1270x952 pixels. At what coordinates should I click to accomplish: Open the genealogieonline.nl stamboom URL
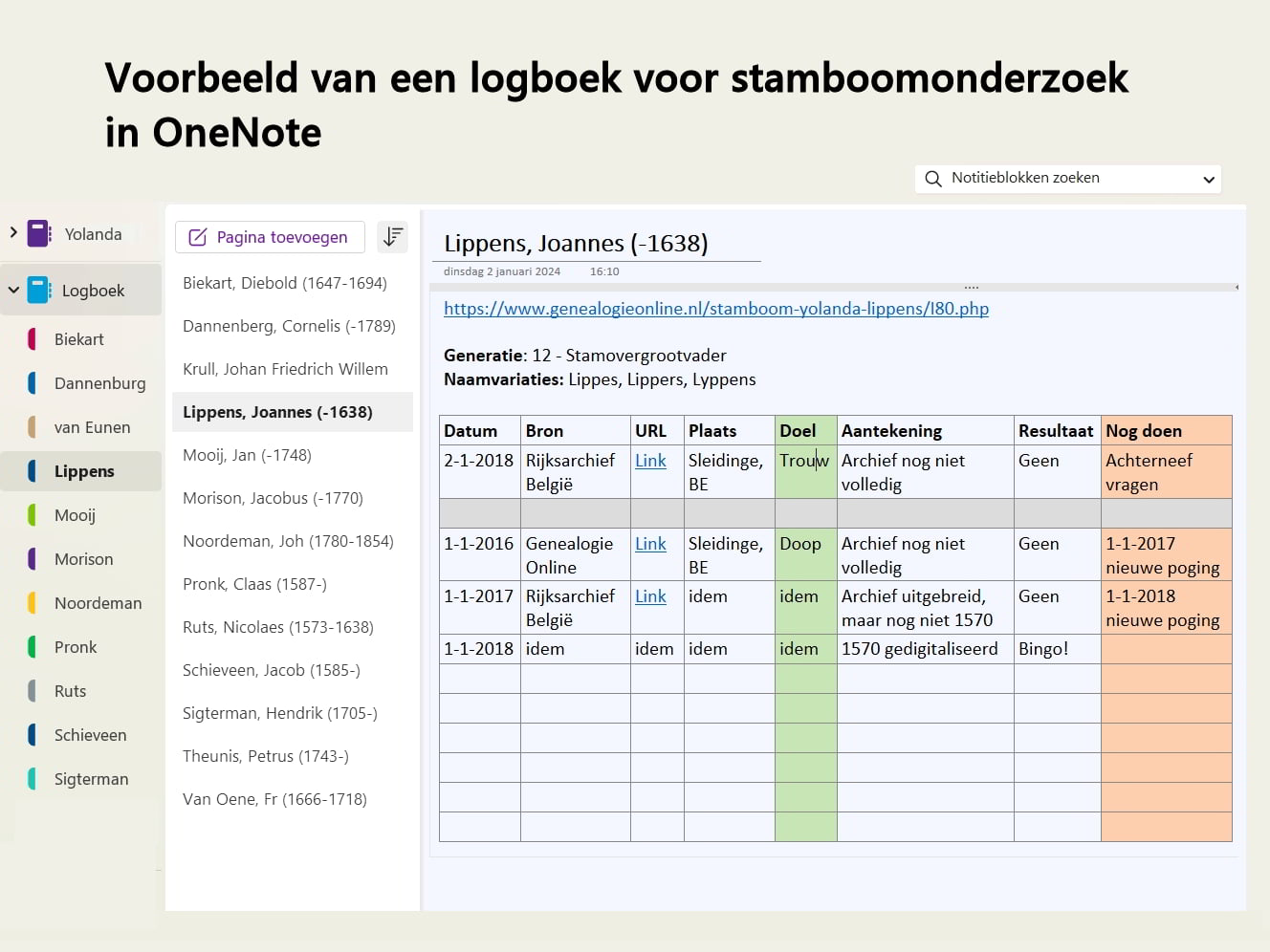(715, 309)
